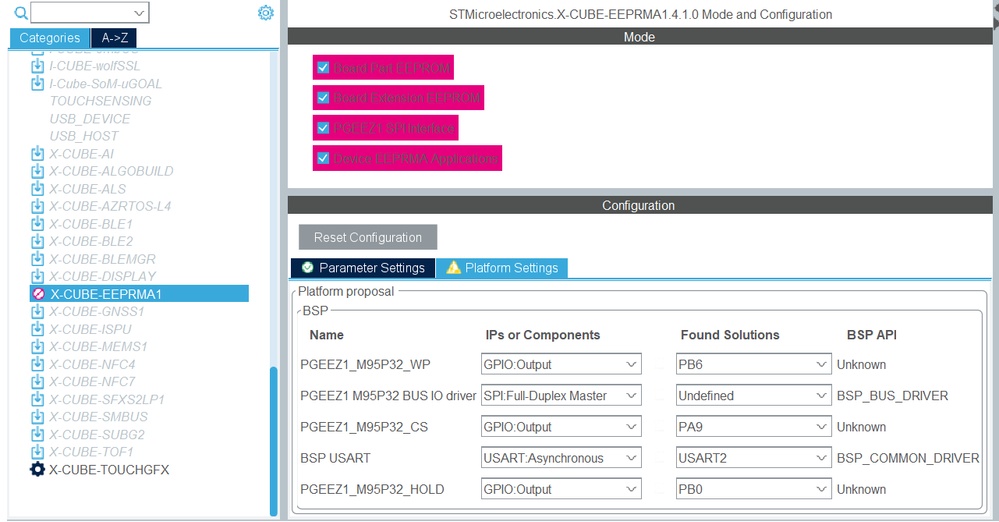Viewport: 999px width, 522px height.
Task: Click gear icon beside X-CUBE-TOUCHGFX
Action: point(38,469)
